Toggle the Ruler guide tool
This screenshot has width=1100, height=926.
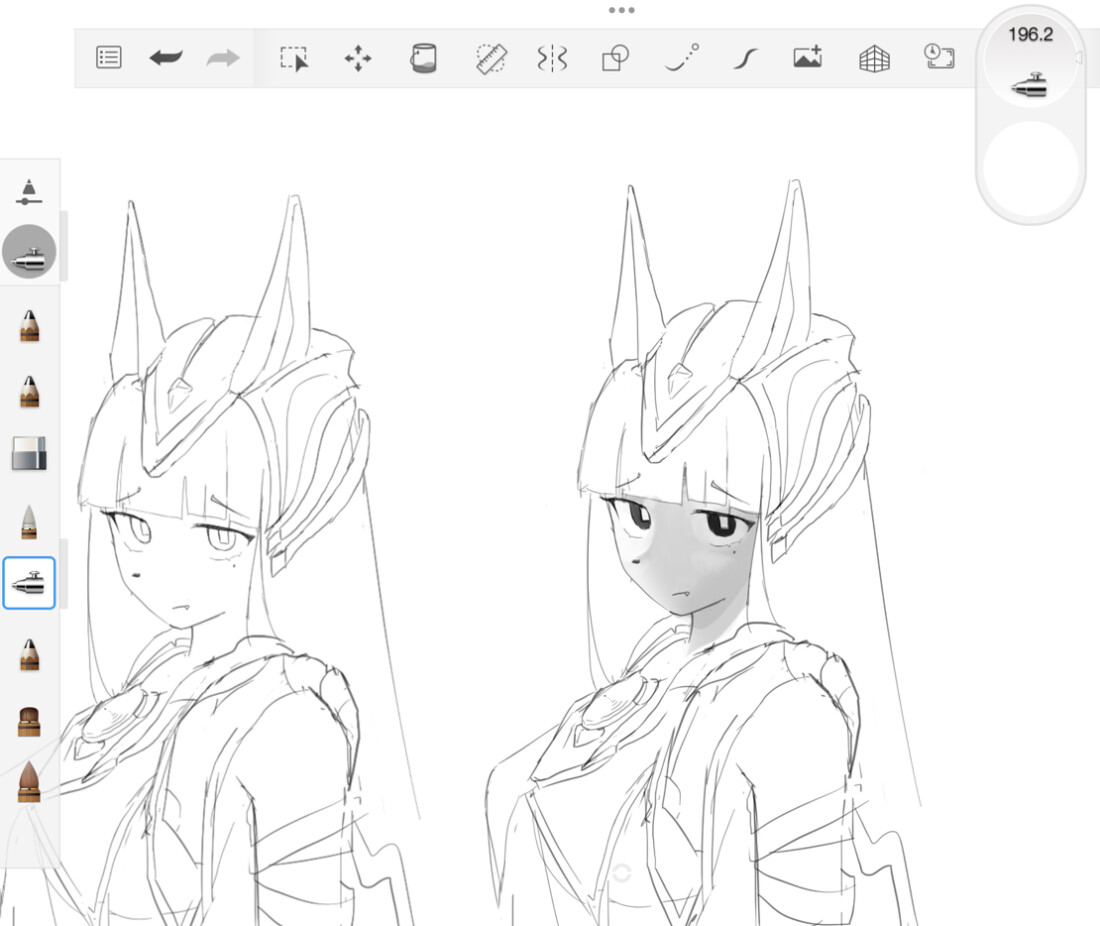click(x=489, y=58)
